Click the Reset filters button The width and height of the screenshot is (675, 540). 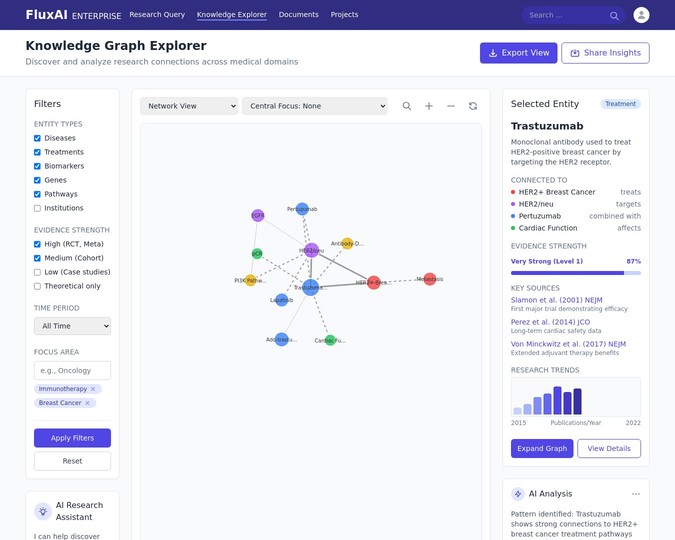[72, 461]
